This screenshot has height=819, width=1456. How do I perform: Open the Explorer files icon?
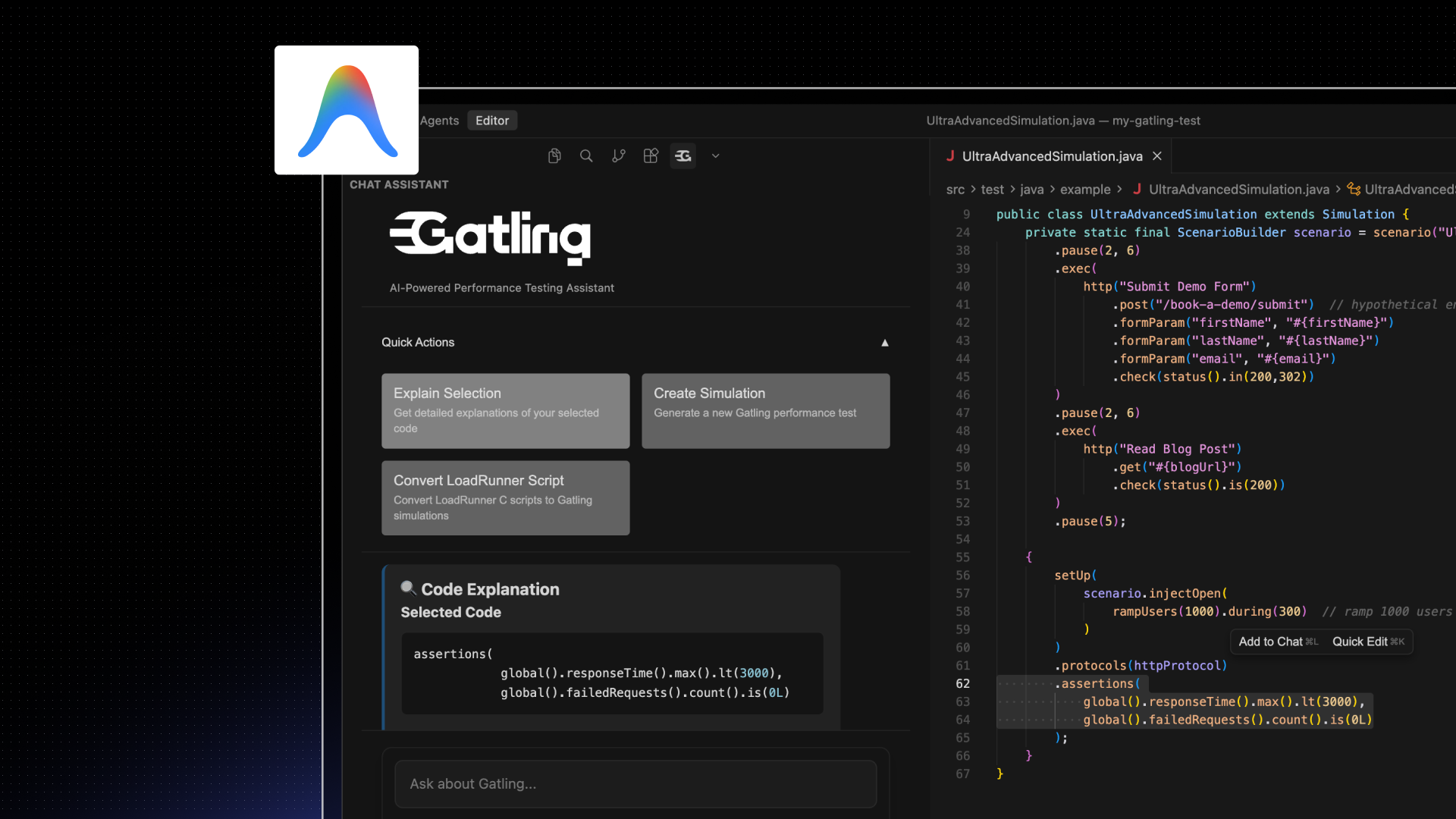[x=554, y=155]
